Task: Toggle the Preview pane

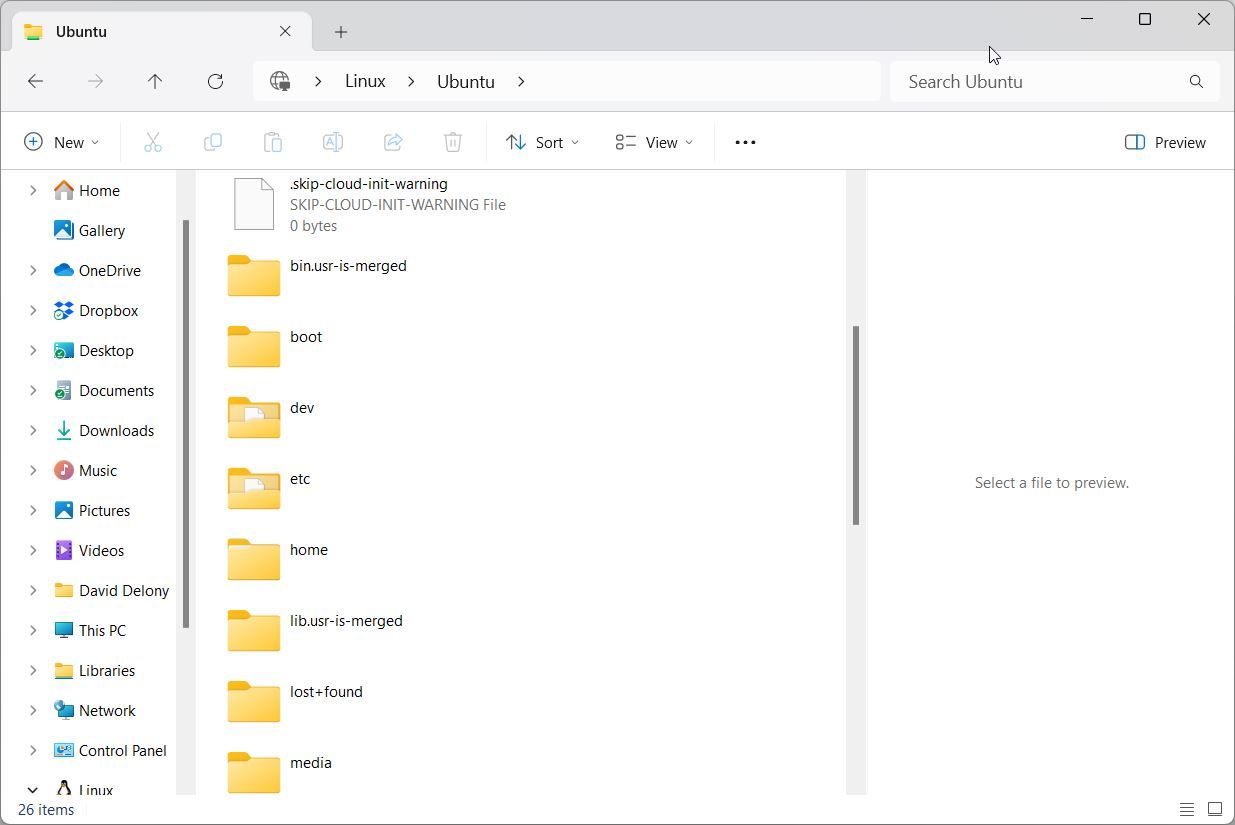Action: pos(1164,142)
